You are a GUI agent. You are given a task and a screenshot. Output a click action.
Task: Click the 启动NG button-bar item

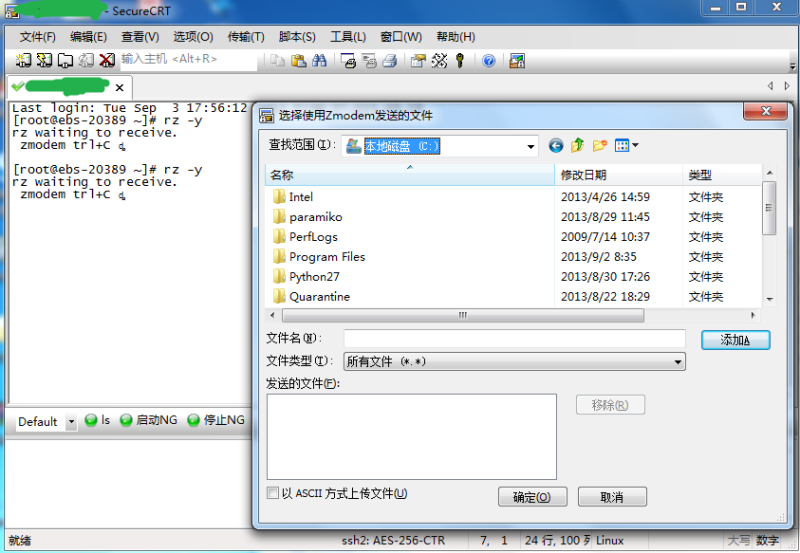coord(149,420)
